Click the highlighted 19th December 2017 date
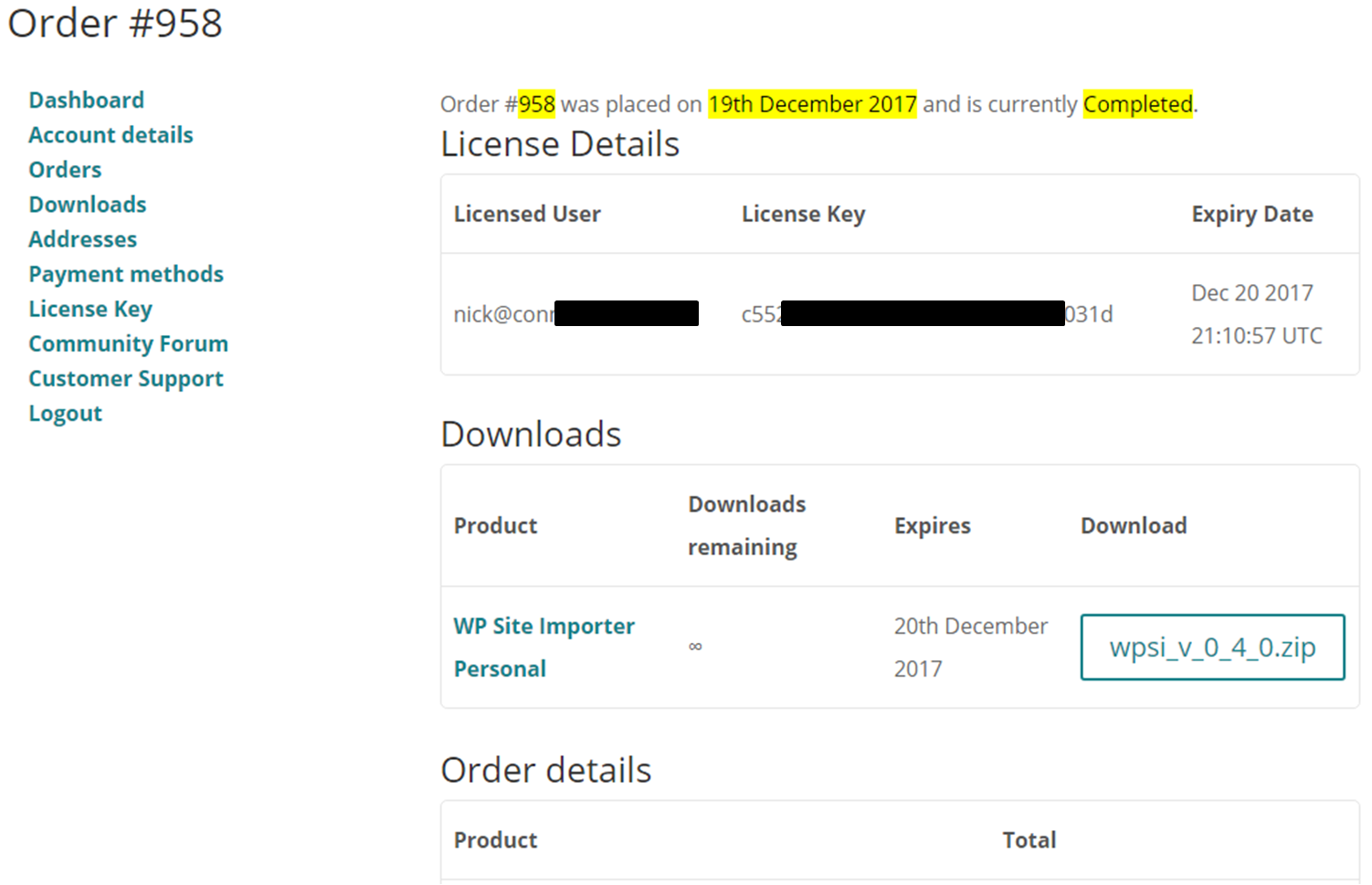 pyautogui.click(x=812, y=104)
